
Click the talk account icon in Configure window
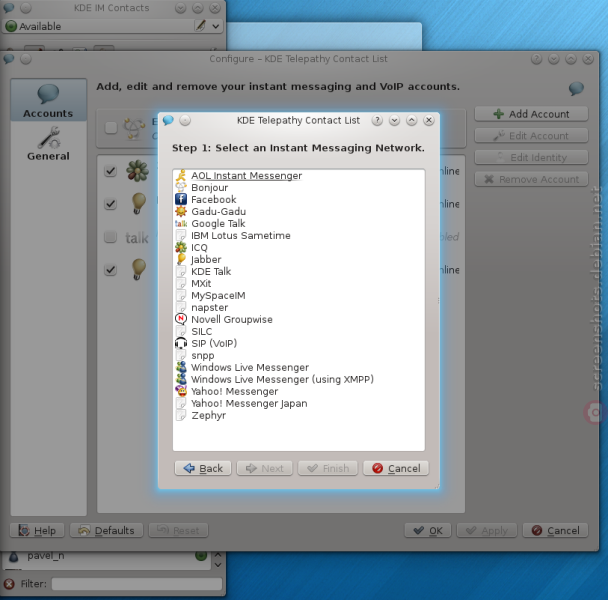coord(137,237)
